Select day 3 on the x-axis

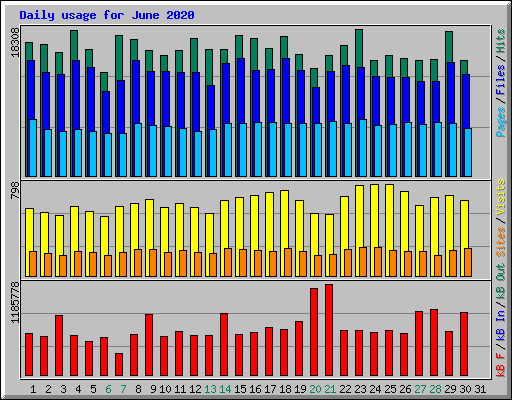[x=63, y=389]
